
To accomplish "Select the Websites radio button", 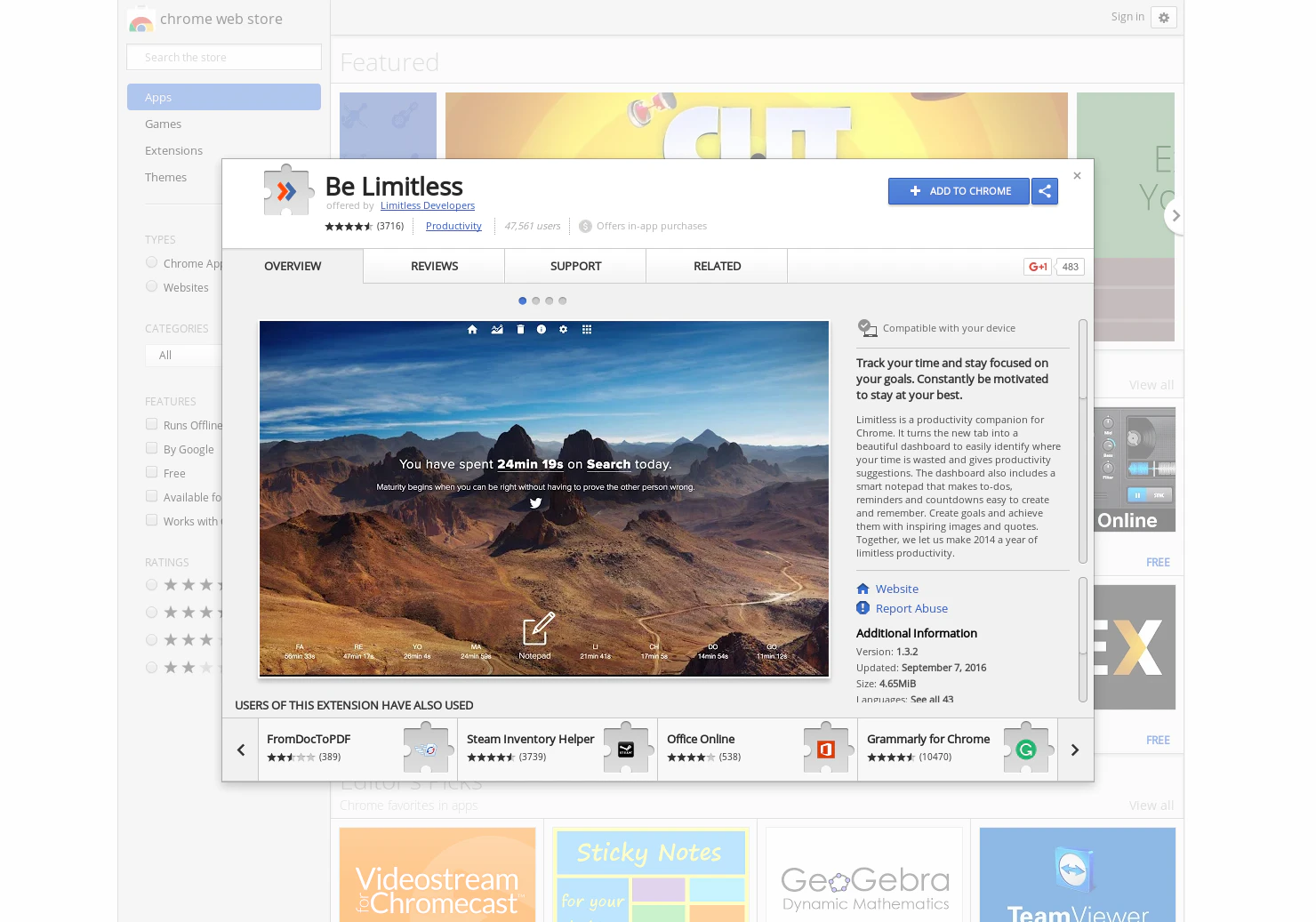I will (151, 286).
